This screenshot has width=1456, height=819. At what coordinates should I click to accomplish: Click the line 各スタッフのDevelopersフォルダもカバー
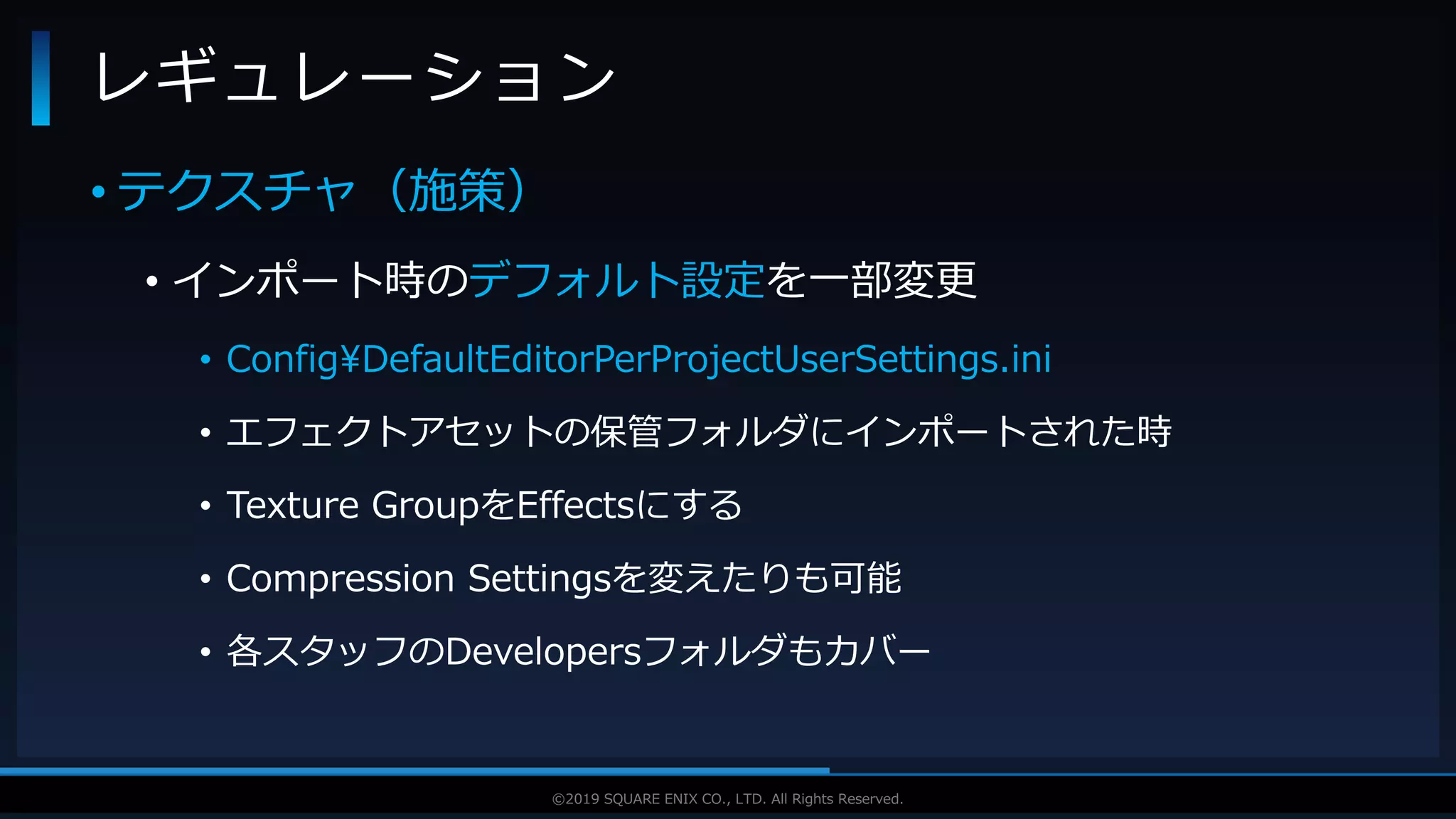pyautogui.click(x=578, y=651)
